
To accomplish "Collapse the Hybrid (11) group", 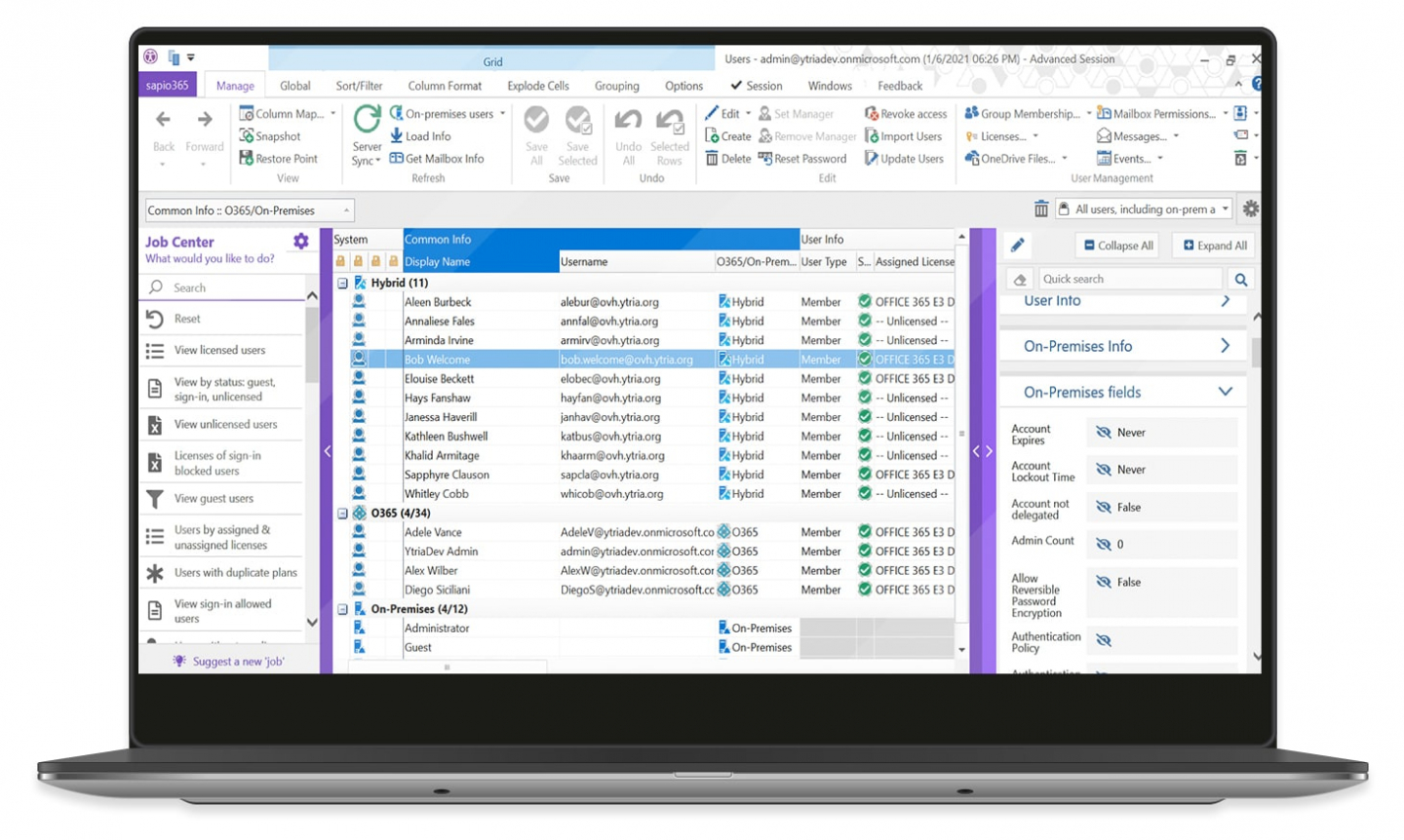I will click(x=342, y=284).
